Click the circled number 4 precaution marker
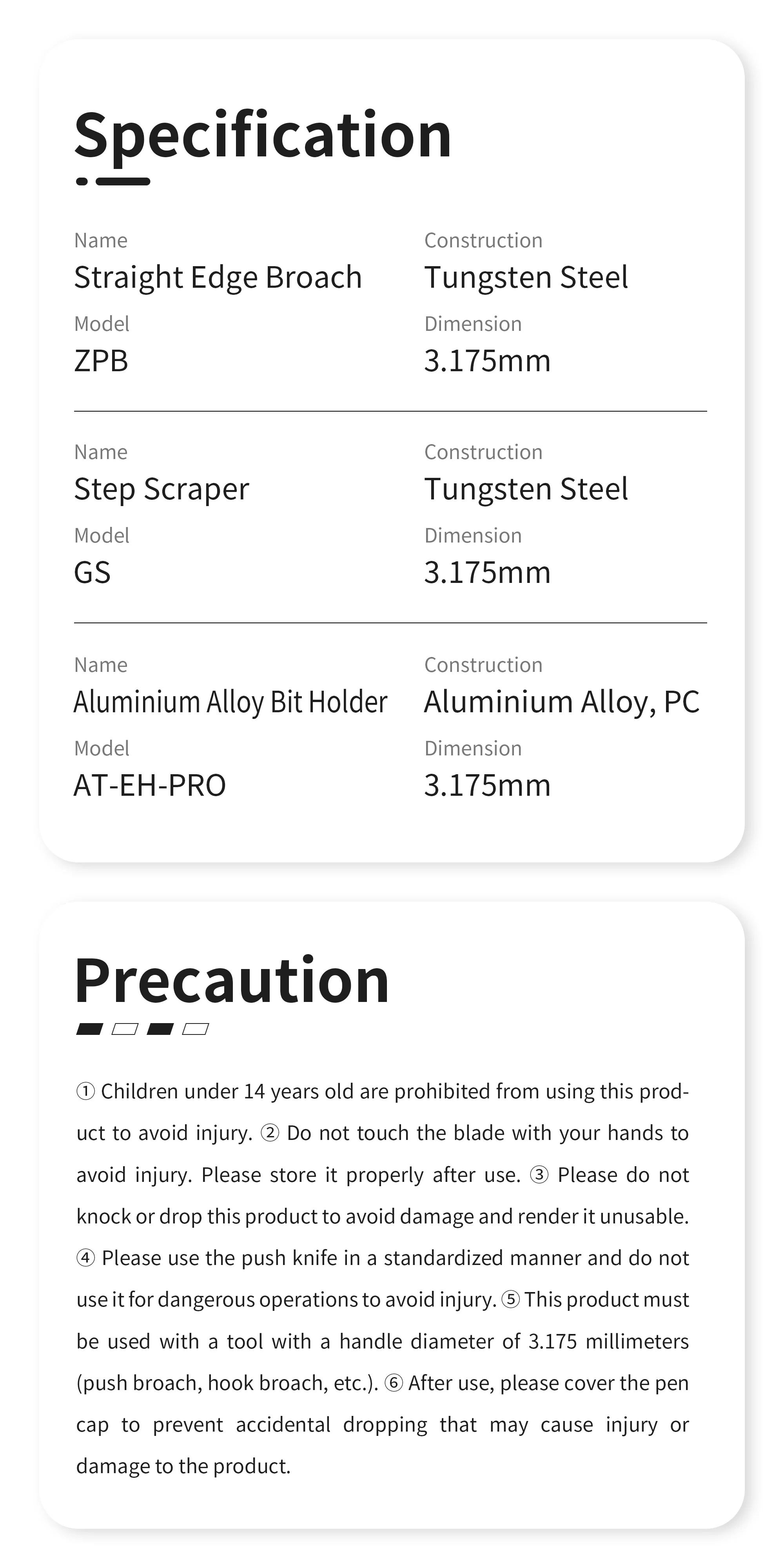Viewport: 784px width, 1568px height. tap(85, 1258)
